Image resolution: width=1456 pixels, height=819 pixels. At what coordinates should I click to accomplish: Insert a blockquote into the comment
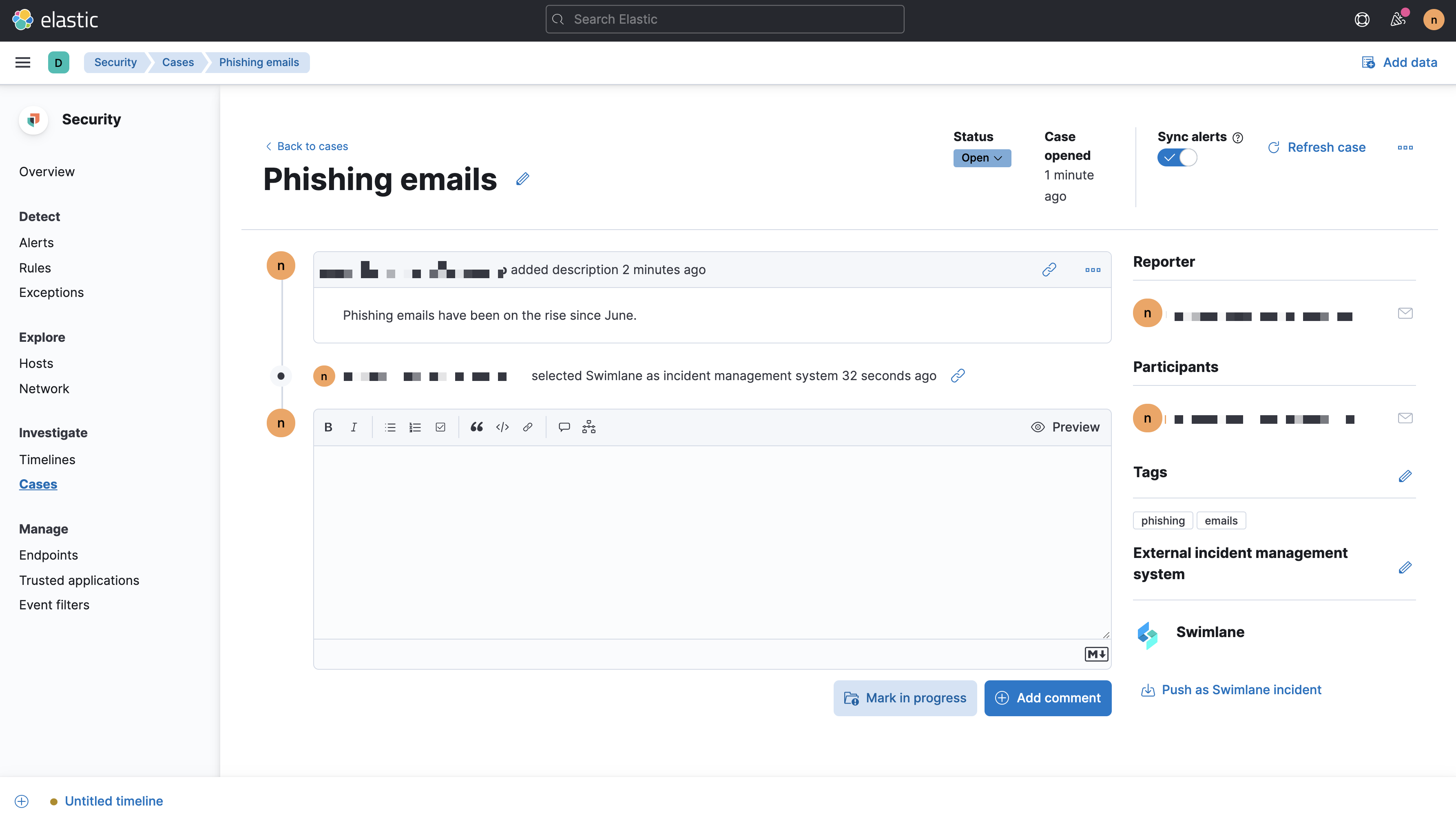[x=476, y=427]
